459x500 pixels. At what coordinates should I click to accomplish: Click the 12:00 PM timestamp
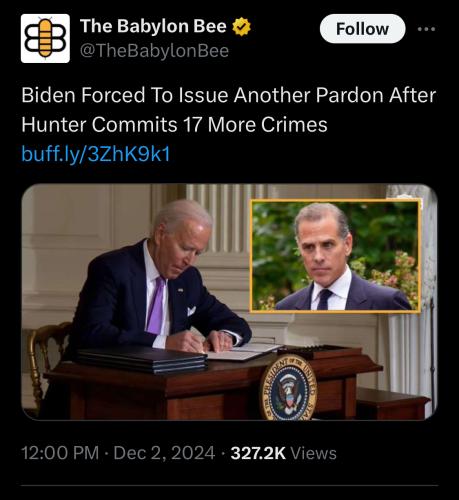click(x=60, y=453)
